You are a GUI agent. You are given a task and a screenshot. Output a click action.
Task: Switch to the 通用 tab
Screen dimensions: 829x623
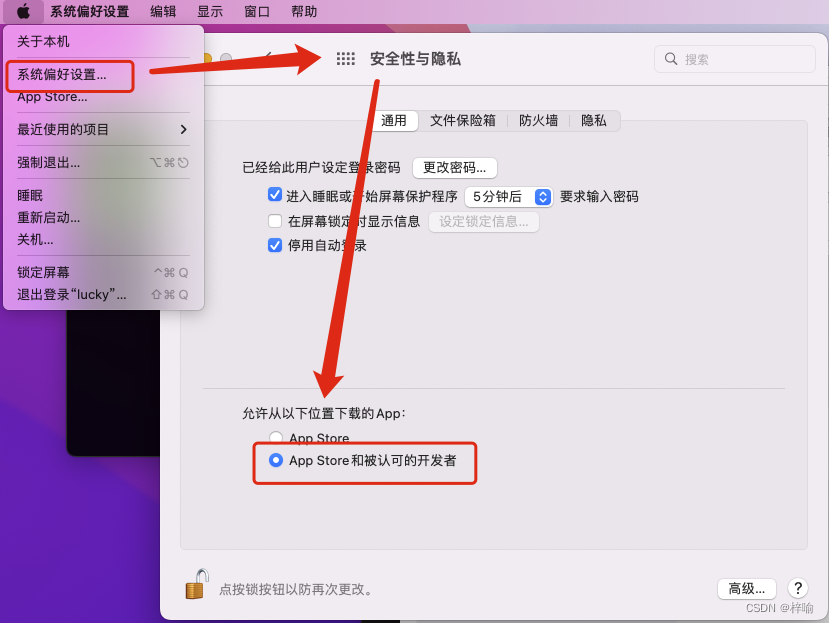point(394,121)
